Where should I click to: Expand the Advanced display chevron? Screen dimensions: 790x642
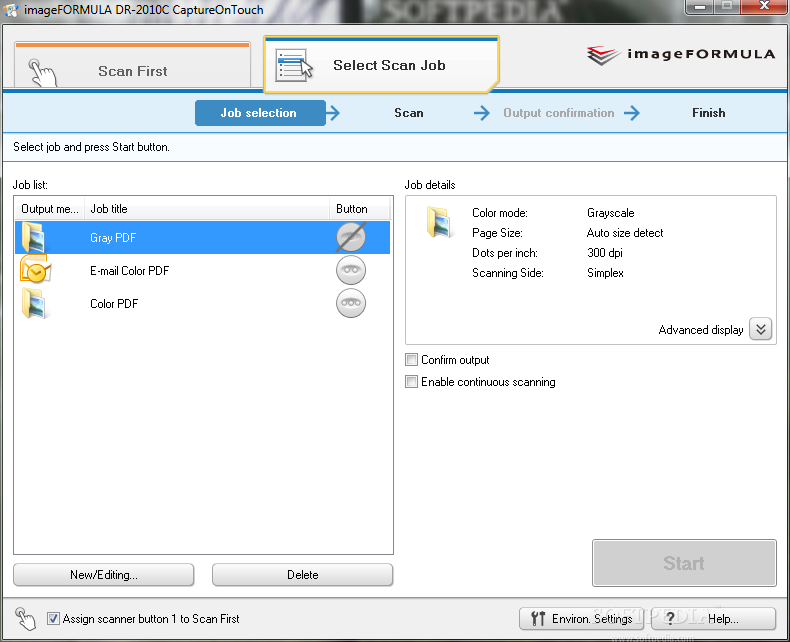pyautogui.click(x=760, y=330)
